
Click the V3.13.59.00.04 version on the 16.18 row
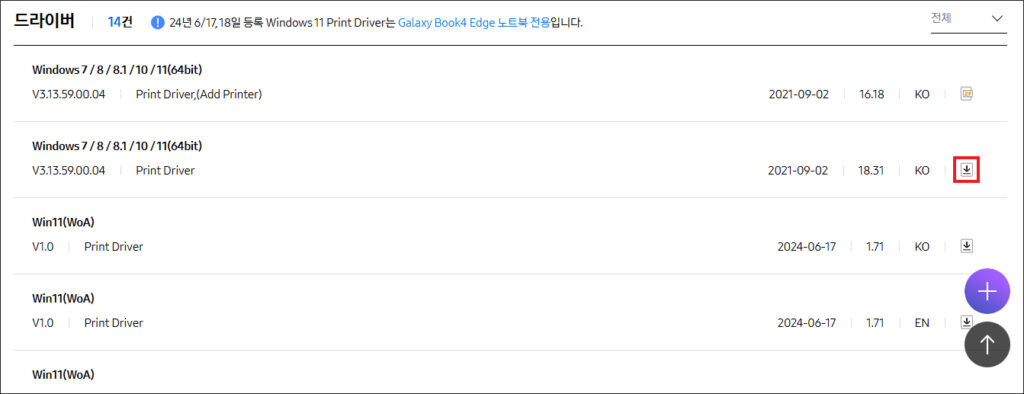click(69, 94)
